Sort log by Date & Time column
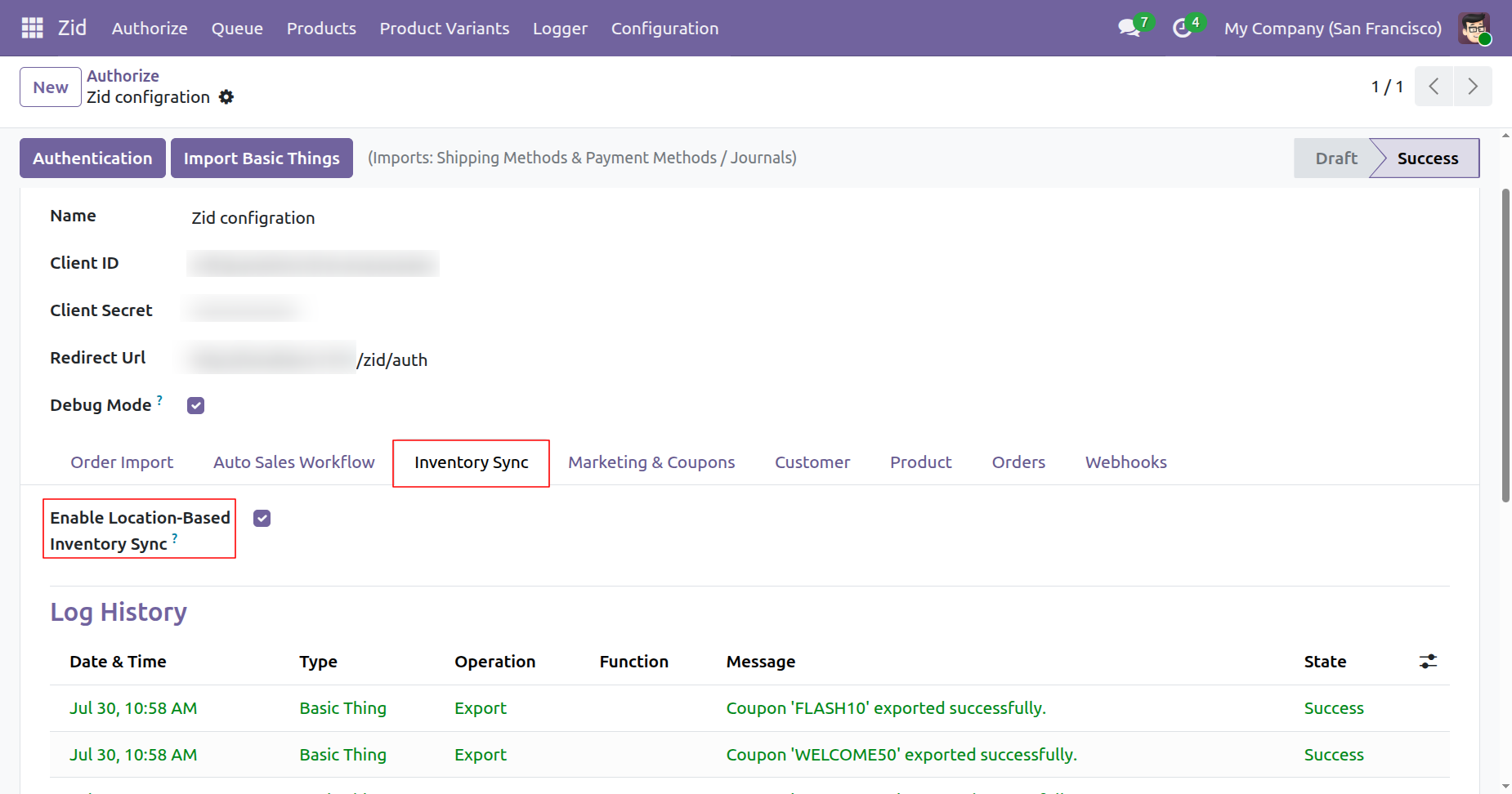This screenshot has height=794, width=1512. point(118,662)
